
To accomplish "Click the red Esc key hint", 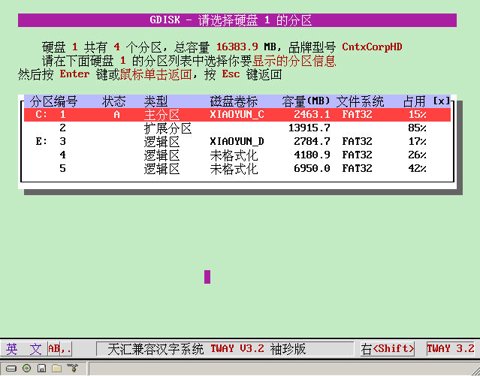I will coord(231,74).
